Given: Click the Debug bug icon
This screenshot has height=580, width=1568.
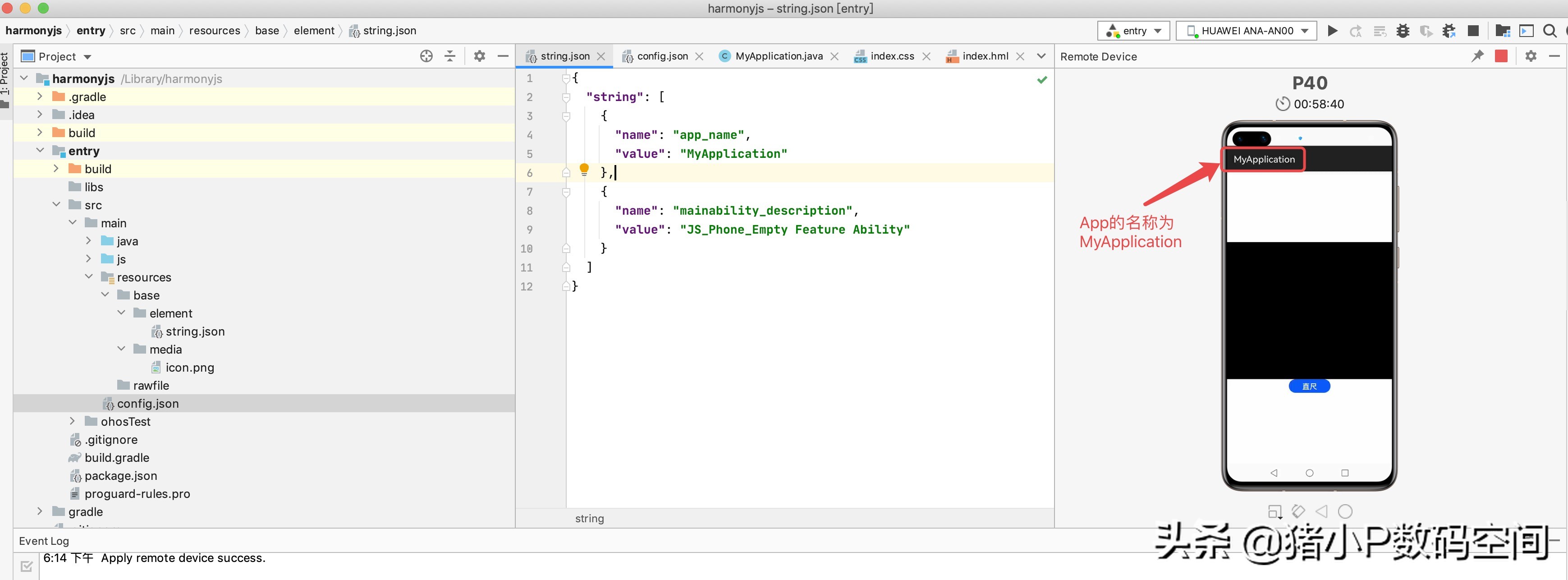Looking at the screenshot, I should coord(1403,31).
